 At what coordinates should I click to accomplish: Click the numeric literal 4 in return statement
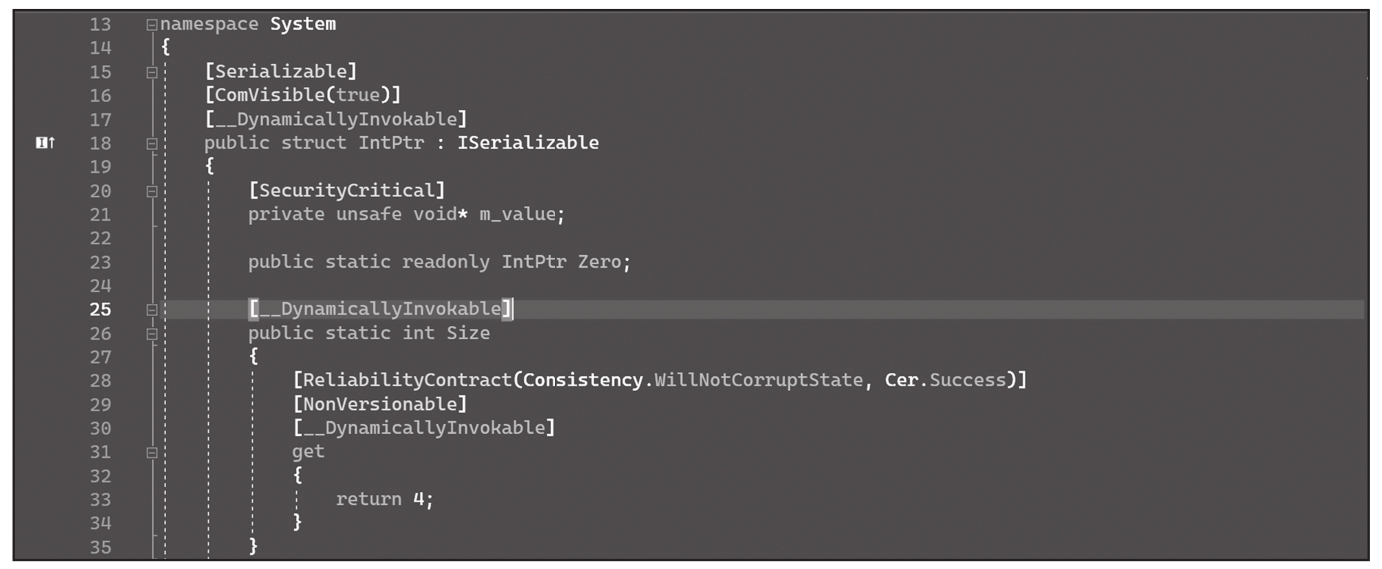point(419,500)
